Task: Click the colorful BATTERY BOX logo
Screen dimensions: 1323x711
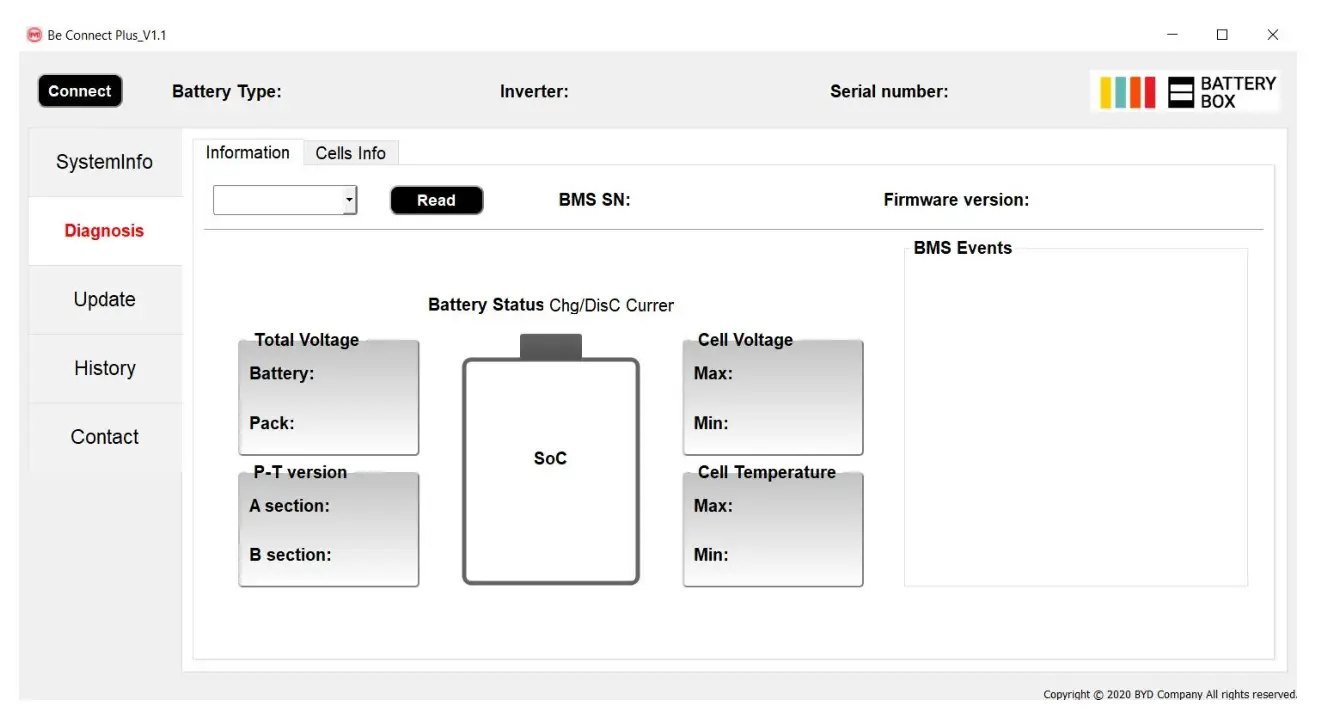Action: coord(1126,91)
